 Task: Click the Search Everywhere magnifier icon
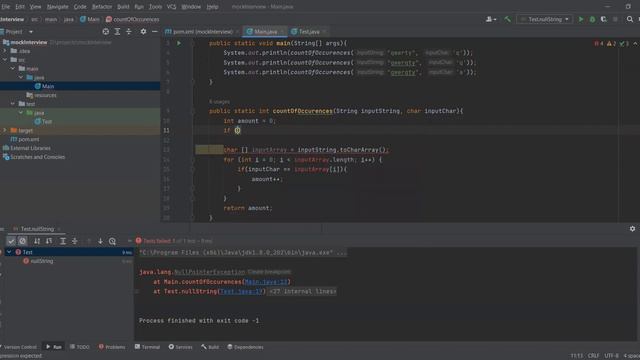tap(630, 19)
